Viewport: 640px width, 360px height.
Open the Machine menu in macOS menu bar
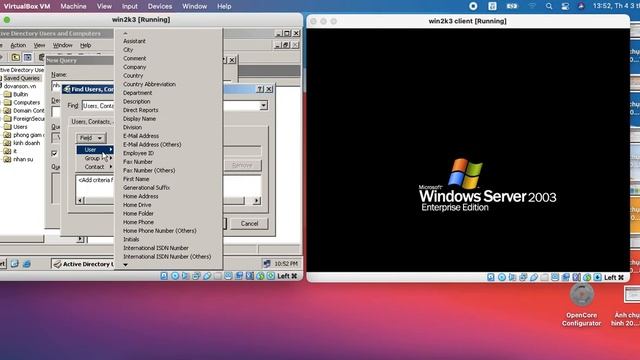click(x=73, y=6)
